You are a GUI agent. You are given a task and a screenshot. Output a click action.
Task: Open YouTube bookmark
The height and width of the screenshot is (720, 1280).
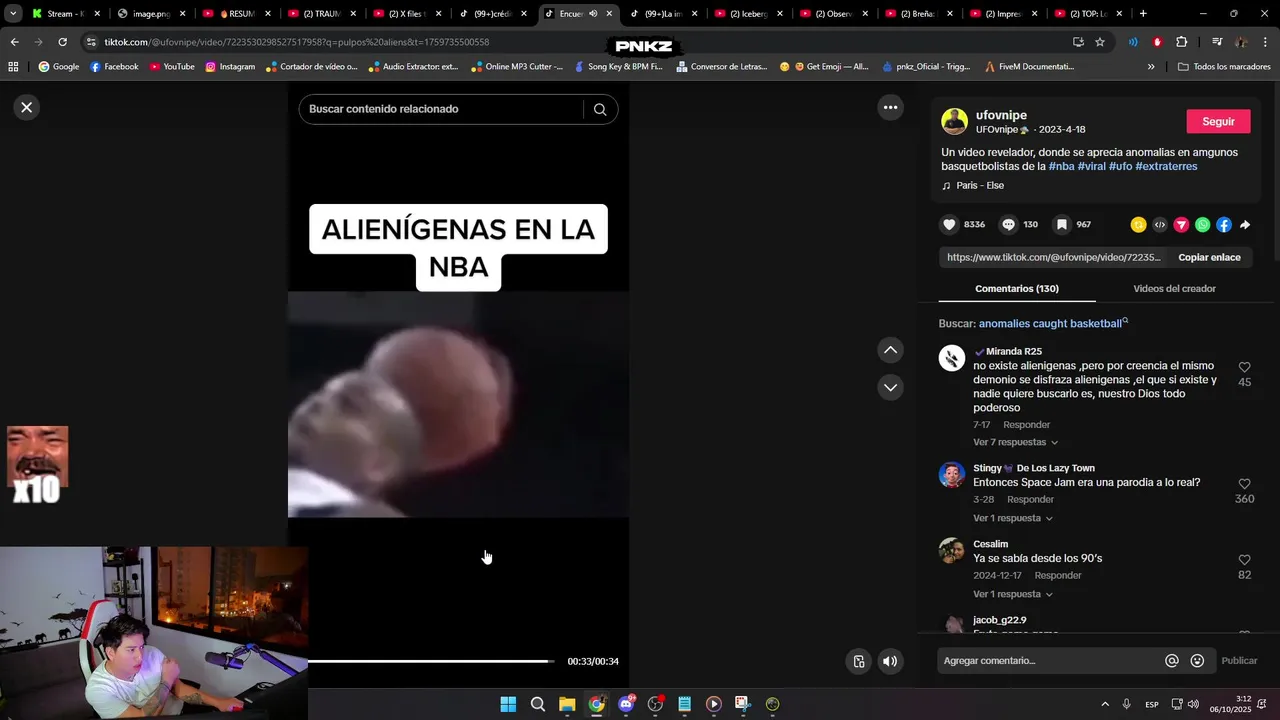tap(172, 67)
